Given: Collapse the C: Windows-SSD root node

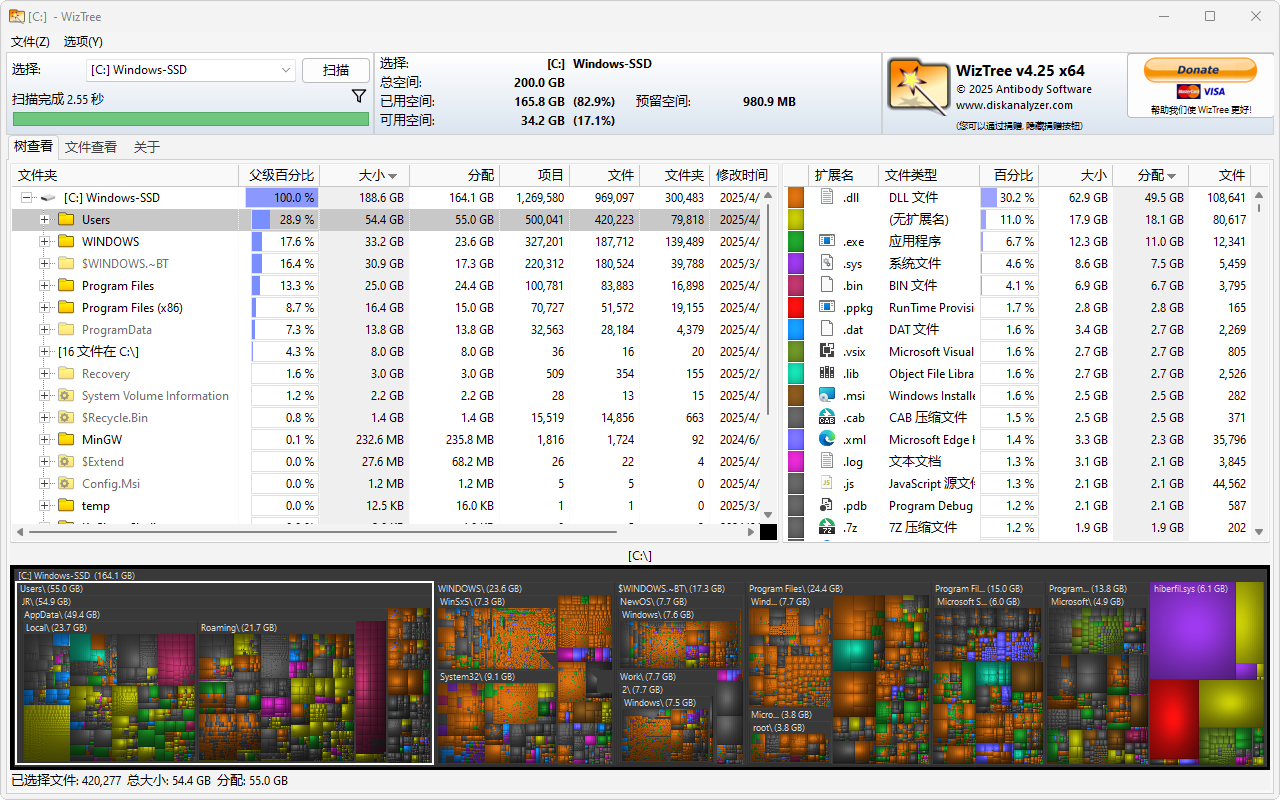Looking at the screenshot, I should pos(27,198).
